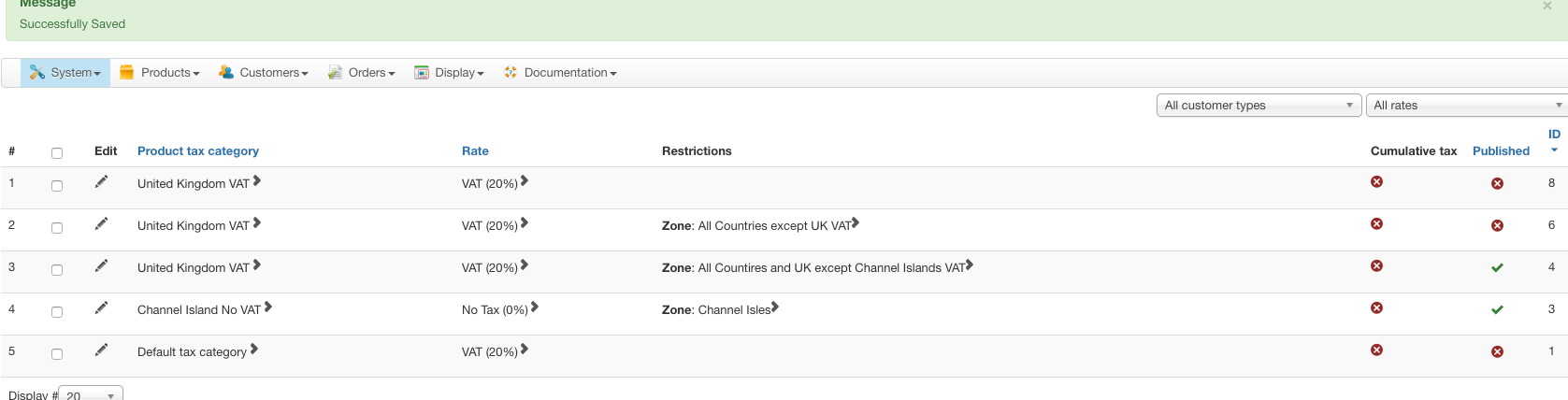Open the Display number dropdown
The image size is (1568, 400).
click(90, 394)
